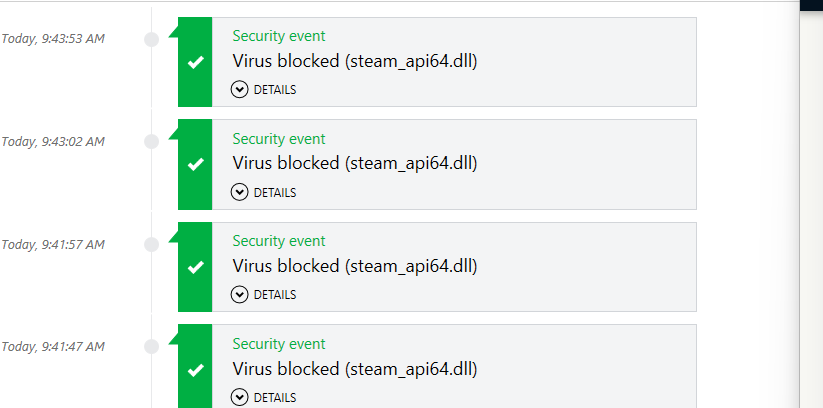Click the 'Today, 9:43:02 AM' timestamp
Screen dimensions: 823x408
tap(53, 142)
